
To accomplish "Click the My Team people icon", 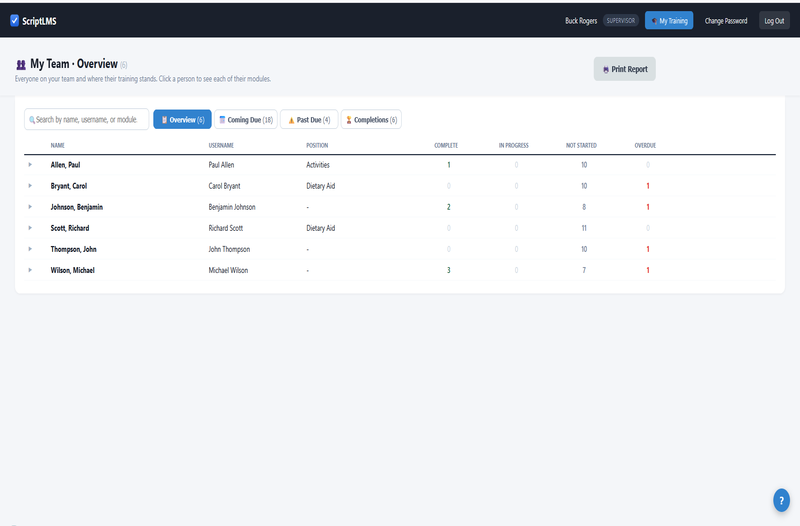I will tap(21, 65).
